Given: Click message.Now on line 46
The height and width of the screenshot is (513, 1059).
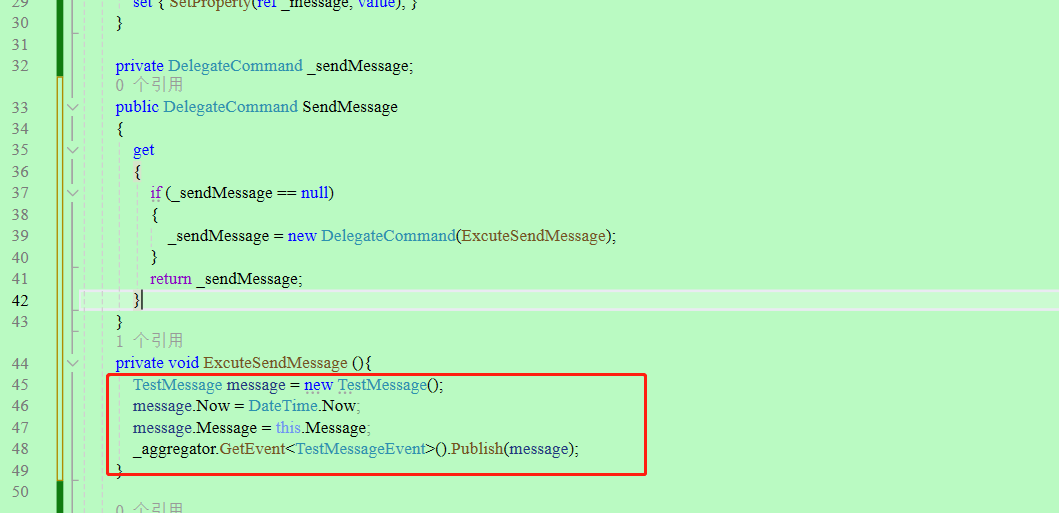Looking at the screenshot, I should point(182,406).
